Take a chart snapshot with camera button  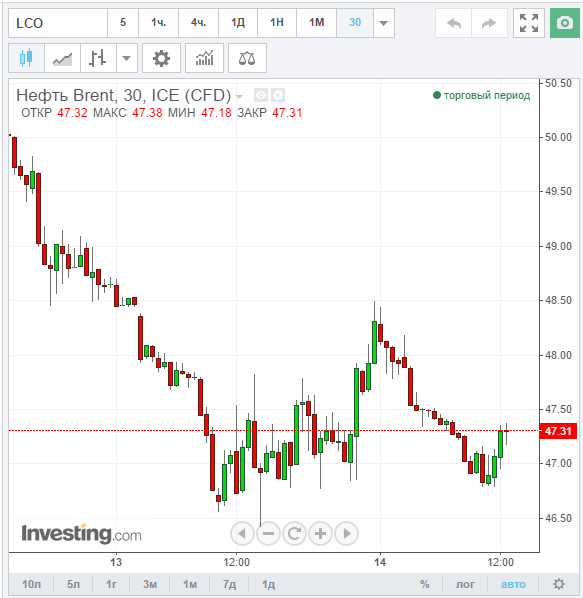pyautogui.click(x=565, y=23)
